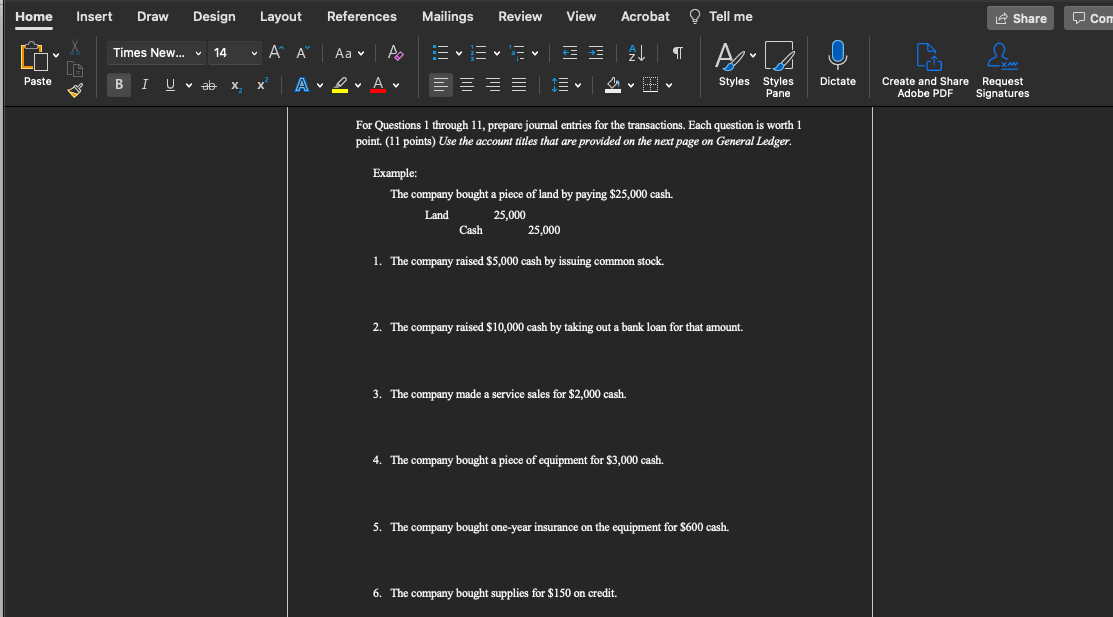Open the Acrobat menu item
The image size is (1113, 617).
[644, 16]
